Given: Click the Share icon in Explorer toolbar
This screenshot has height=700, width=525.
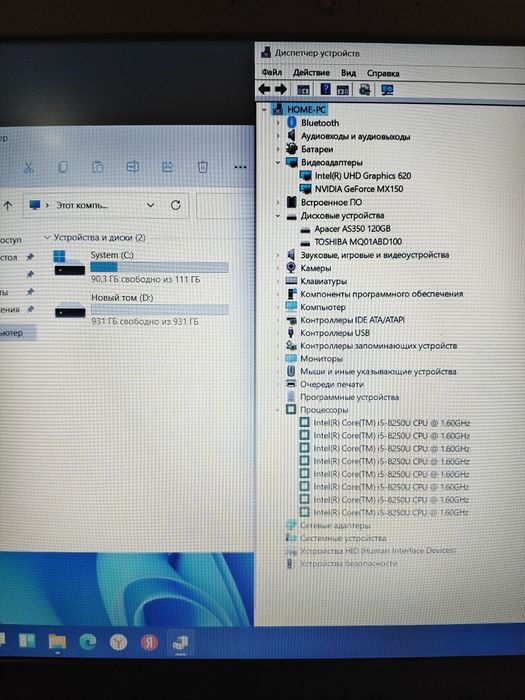Looking at the screenshot, I should 167,167.
